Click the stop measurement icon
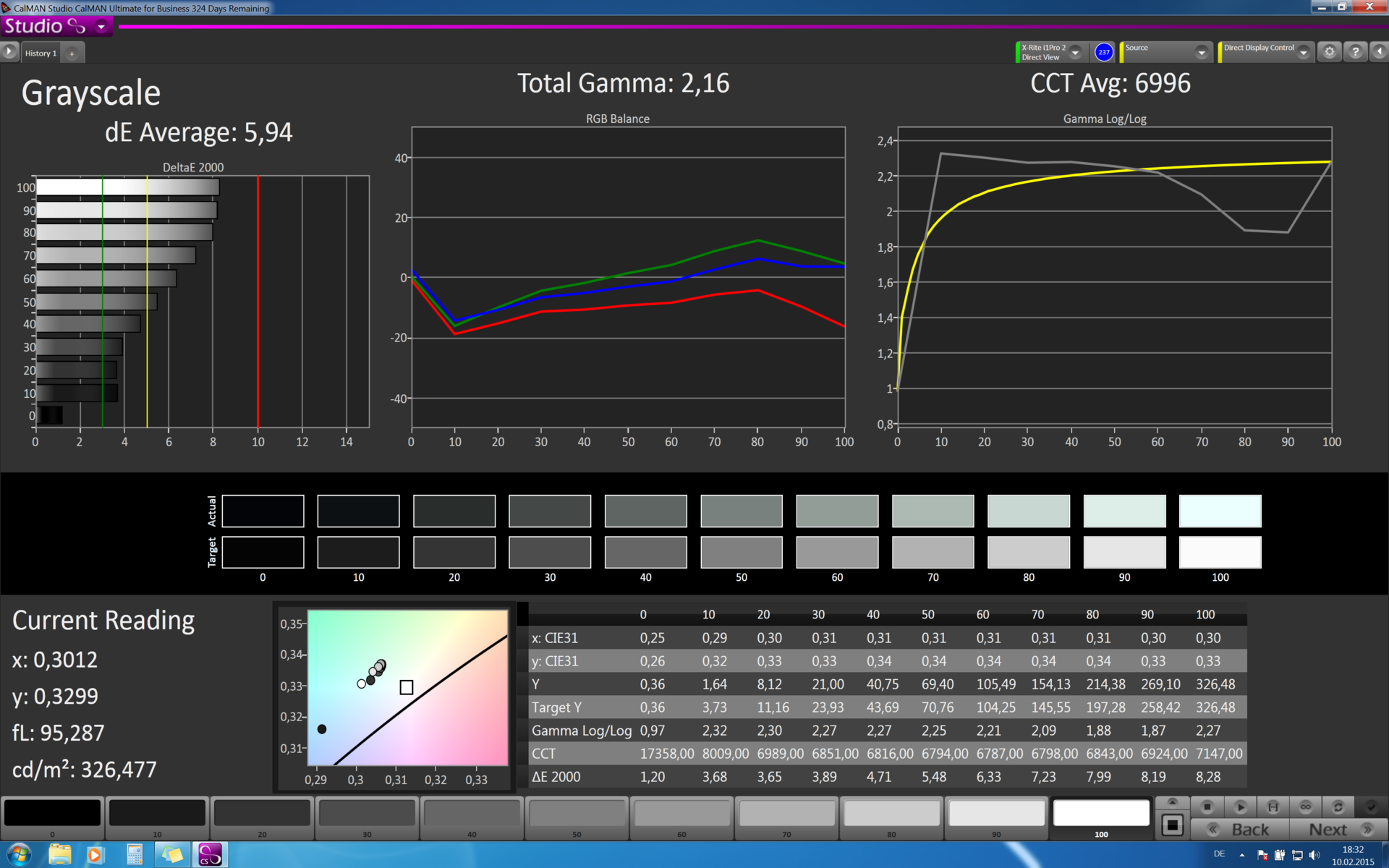This screenshot has width=1389, height=868. pos(1207,807)
